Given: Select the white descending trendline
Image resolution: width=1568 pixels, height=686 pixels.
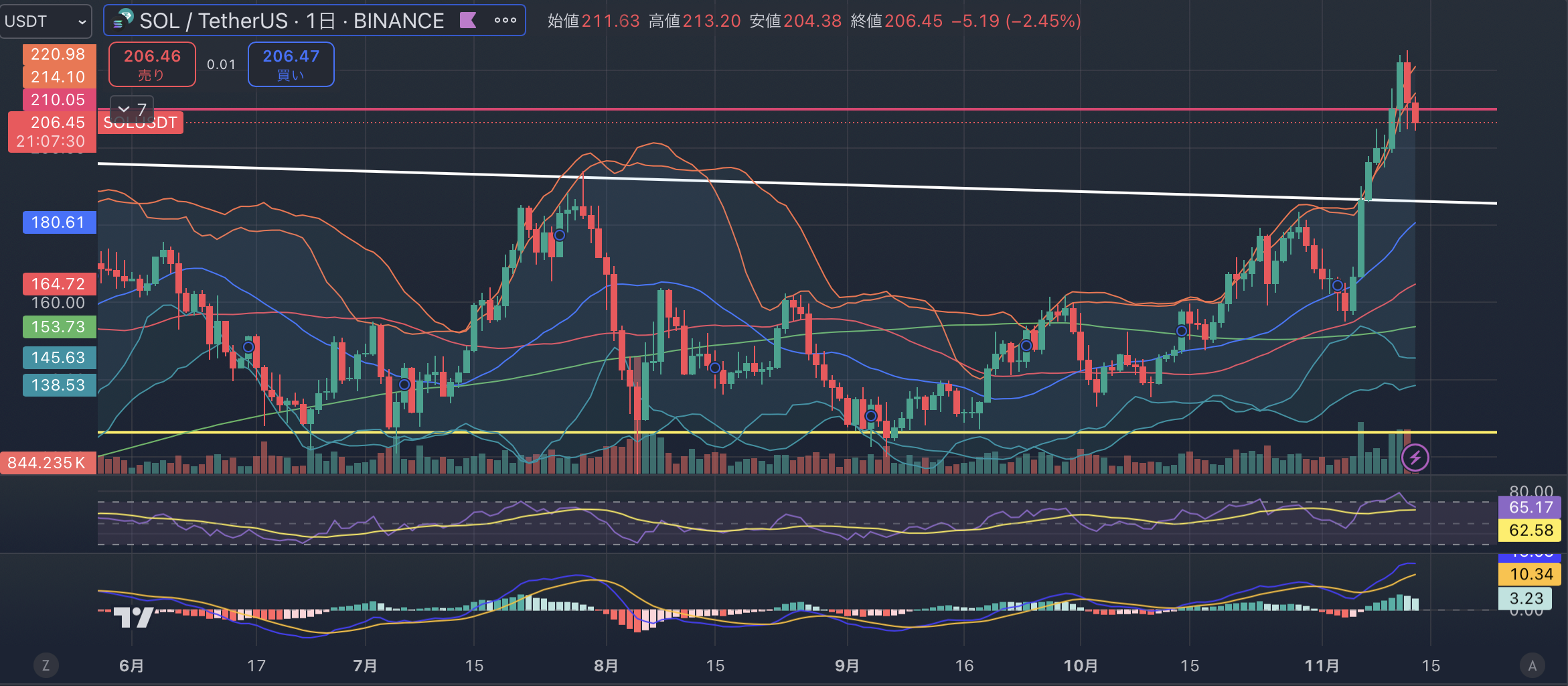Looking at the screenshot, I should coord(797,183).
